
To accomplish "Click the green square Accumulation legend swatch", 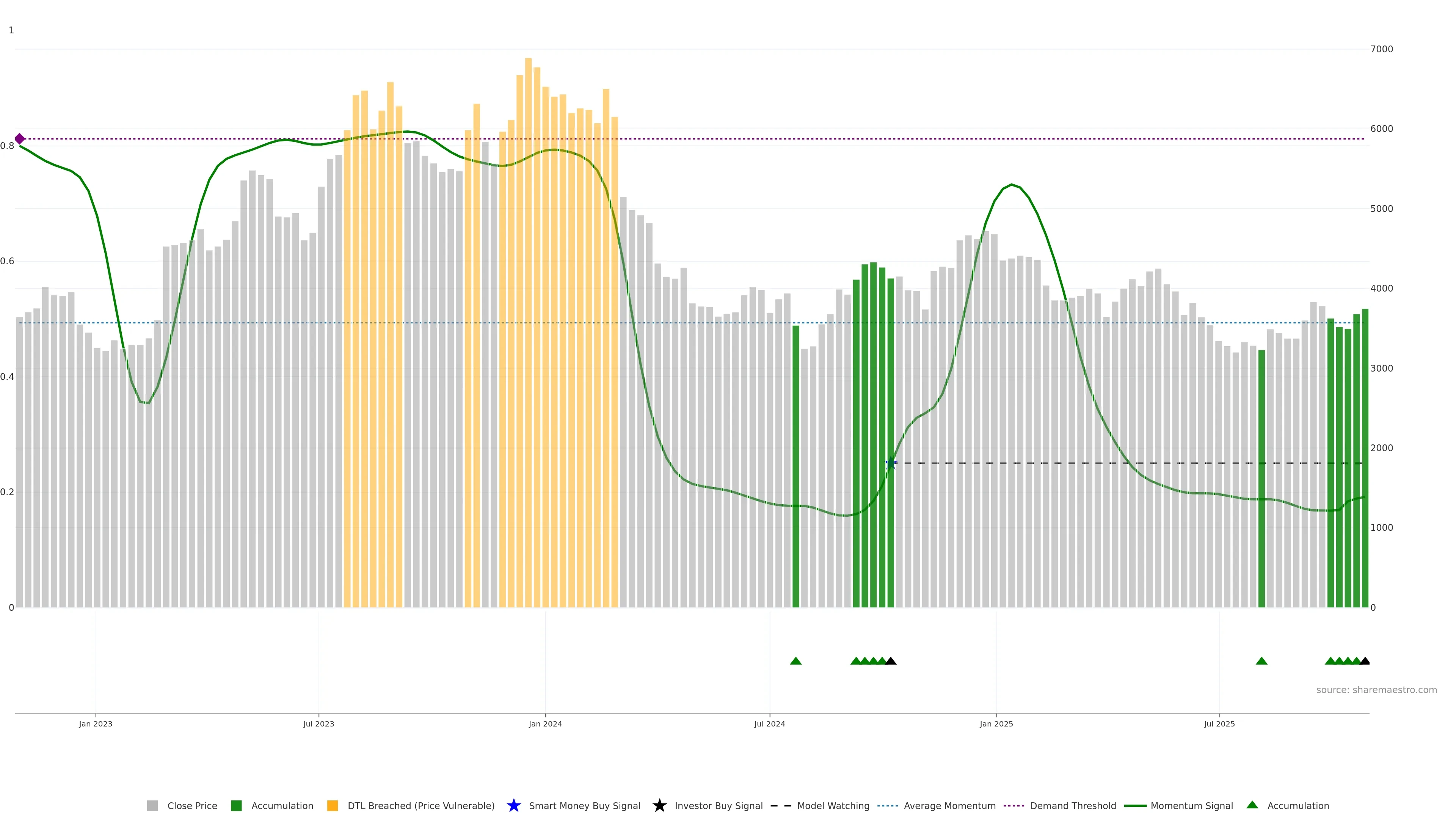I will pos(236,805).
